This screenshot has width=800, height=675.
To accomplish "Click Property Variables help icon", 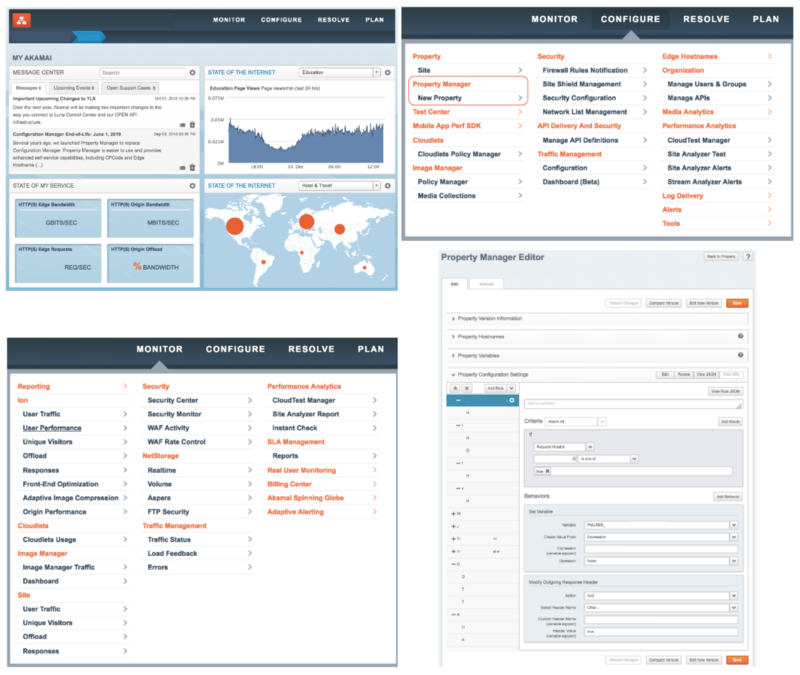I will point(741,354).
